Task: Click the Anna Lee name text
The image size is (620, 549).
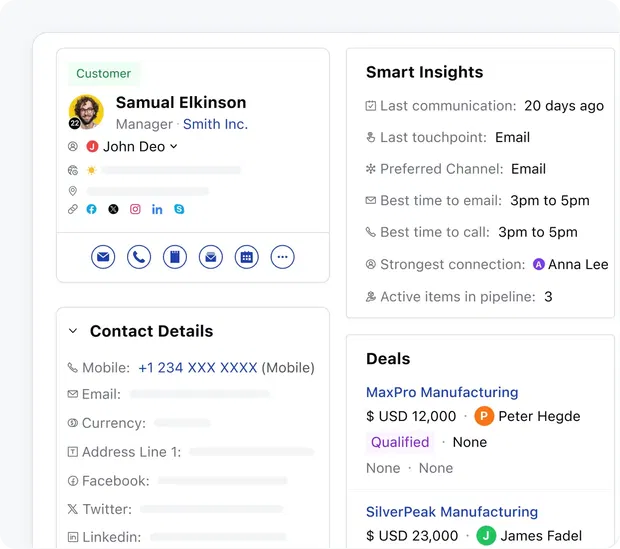Action: [578, 265]
